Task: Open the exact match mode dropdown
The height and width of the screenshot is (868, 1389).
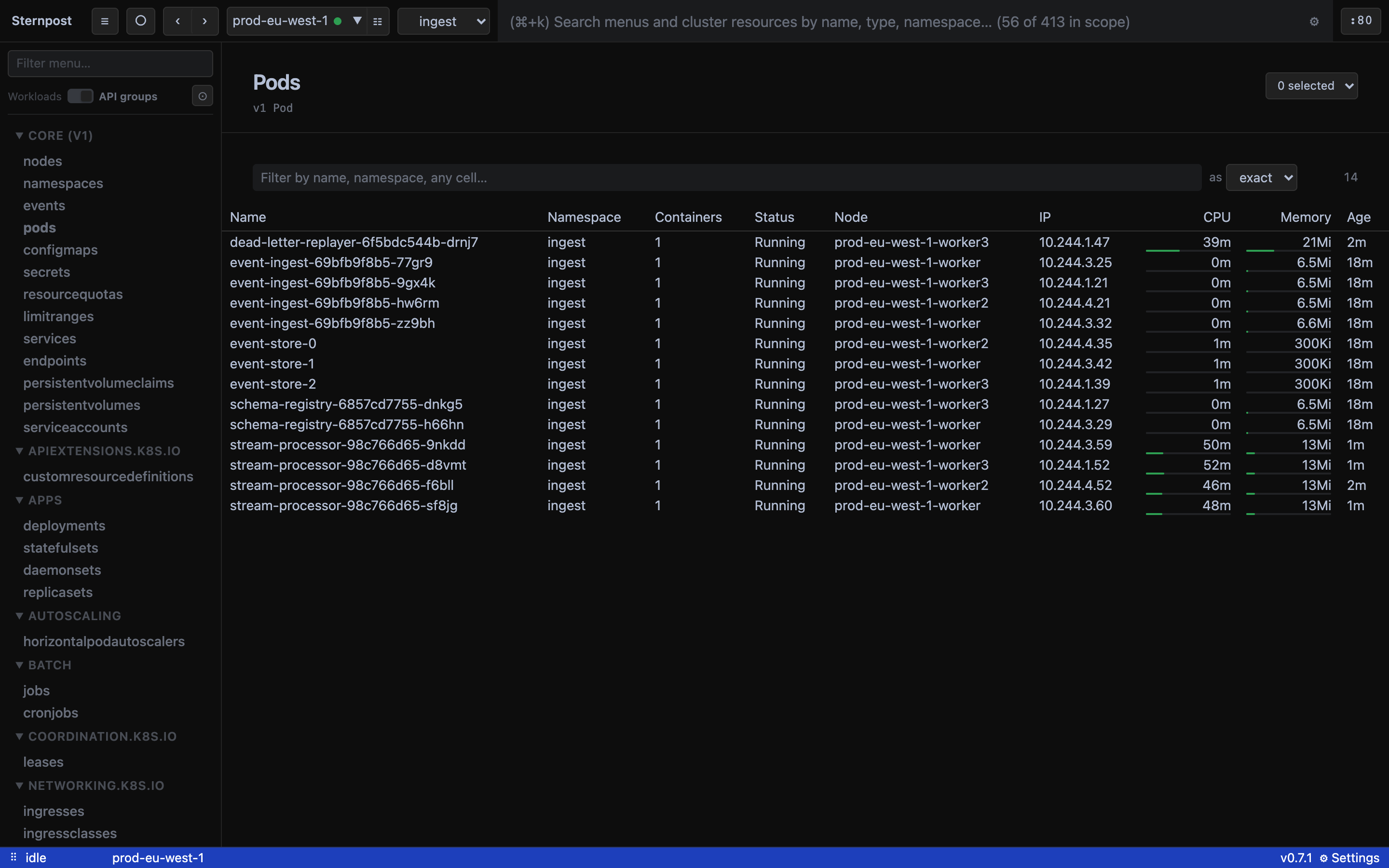Action: pyautogui.click(x=1262, y=177)
